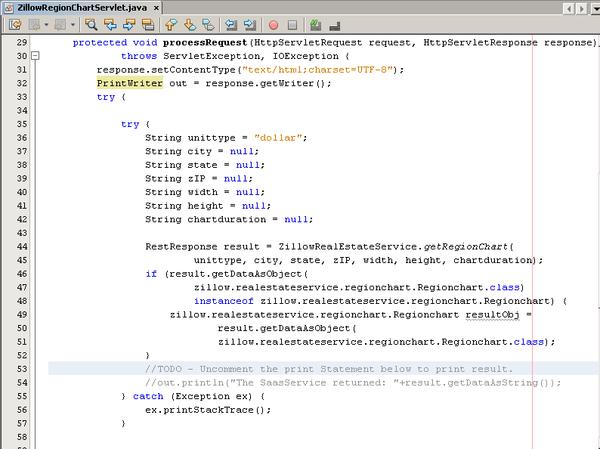Viewport: 600px width, 449px height.
Task: Start macro recording red circle button
Action: click(x=274, y=24)
